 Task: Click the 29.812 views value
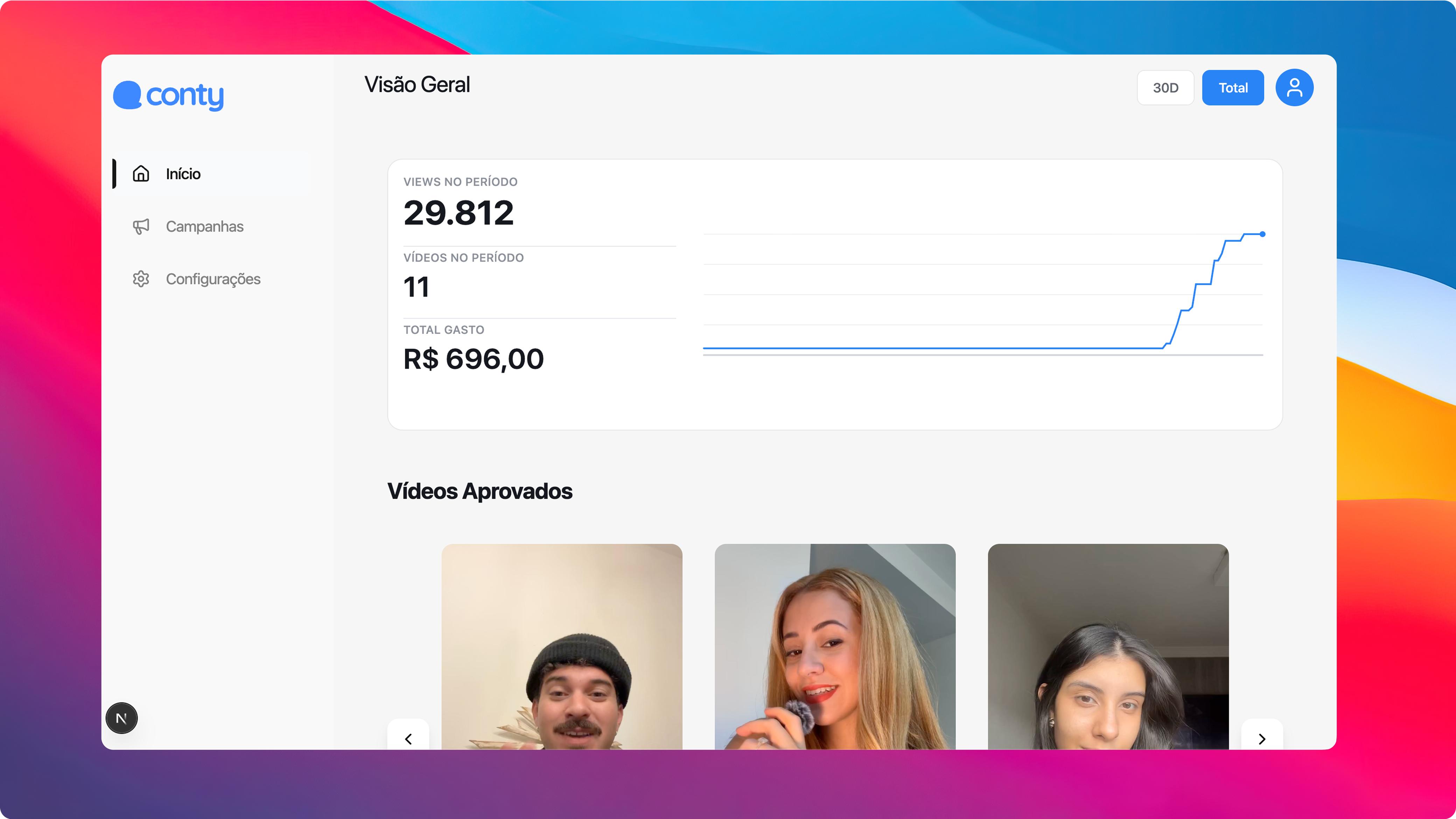(458, 213)
